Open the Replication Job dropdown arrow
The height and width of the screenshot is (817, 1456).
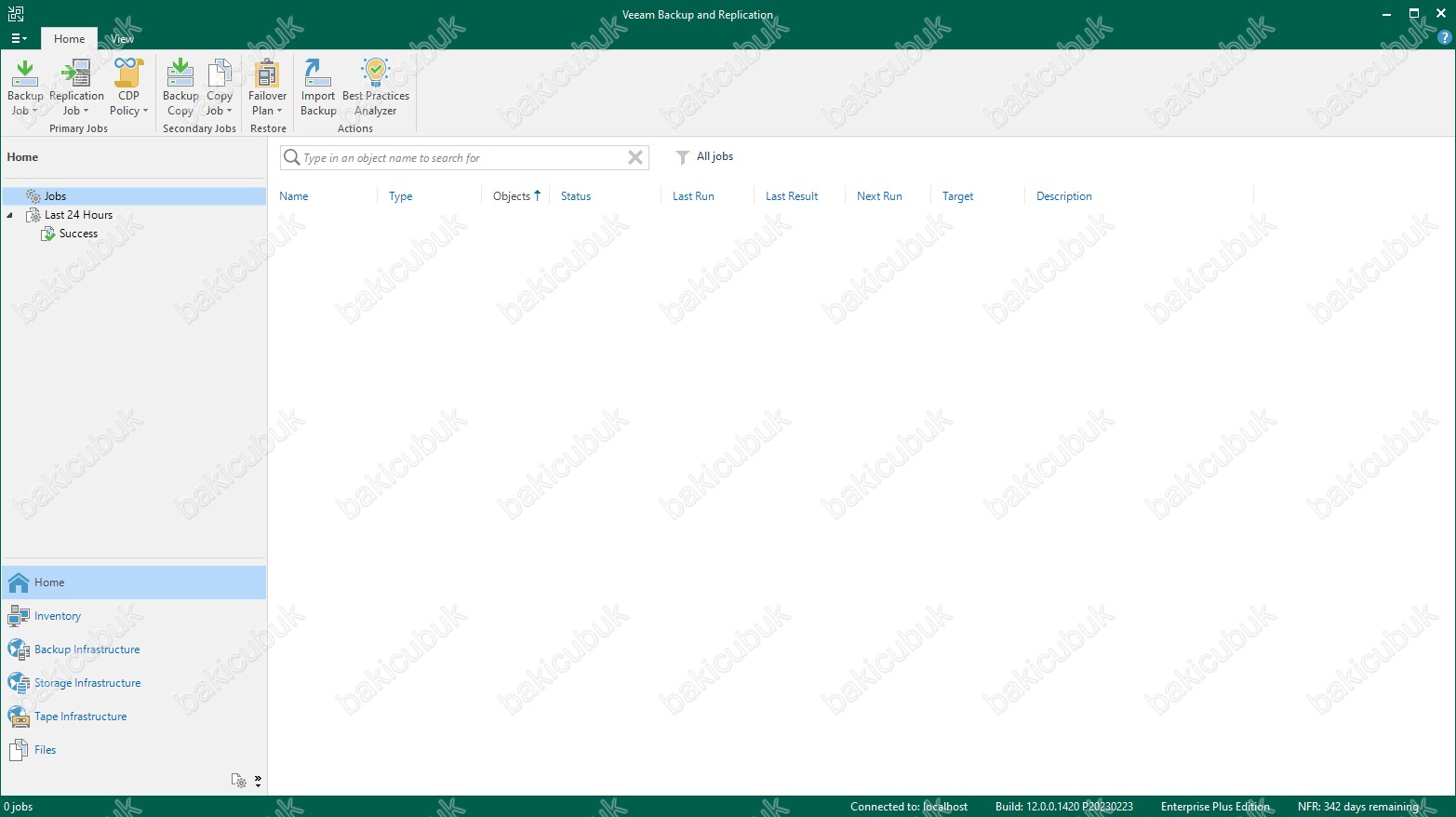[87, 111]
